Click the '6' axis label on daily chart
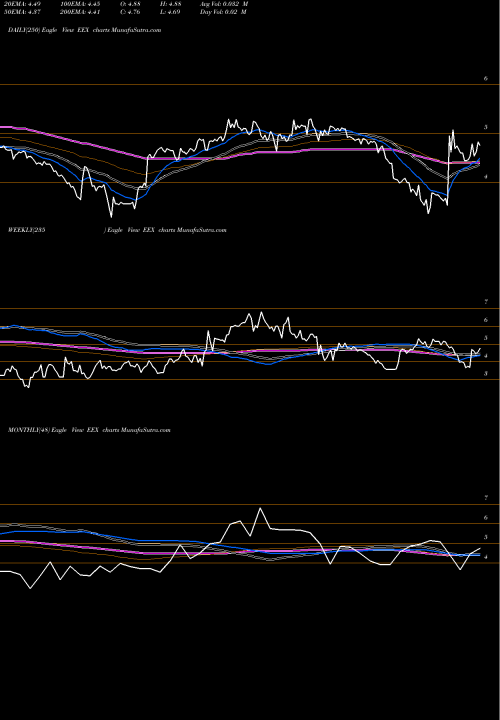The image size is (500, 720). point(486,79)
